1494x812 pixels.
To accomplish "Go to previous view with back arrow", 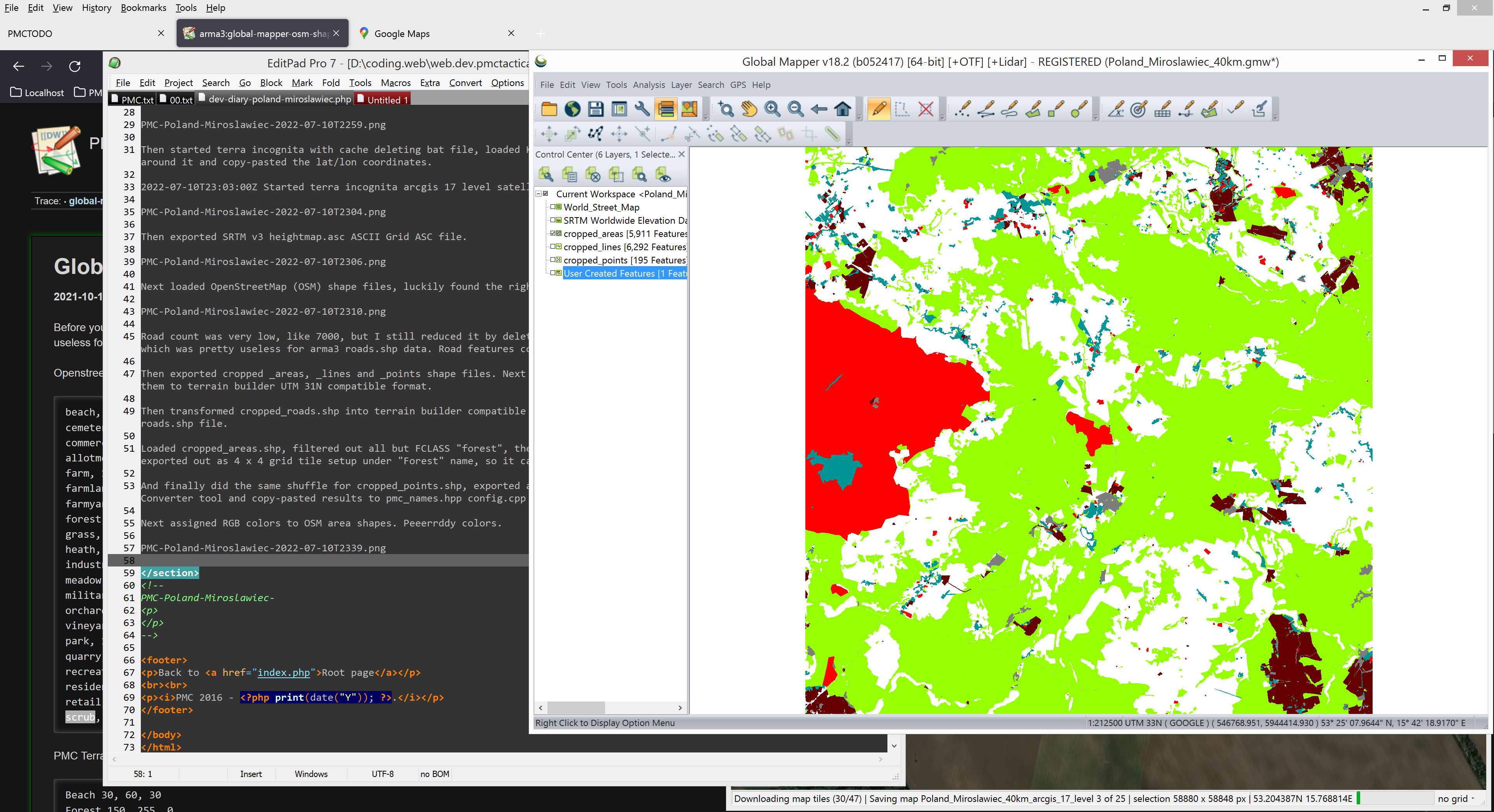I will pyautogui.click(x=819, y=109).
